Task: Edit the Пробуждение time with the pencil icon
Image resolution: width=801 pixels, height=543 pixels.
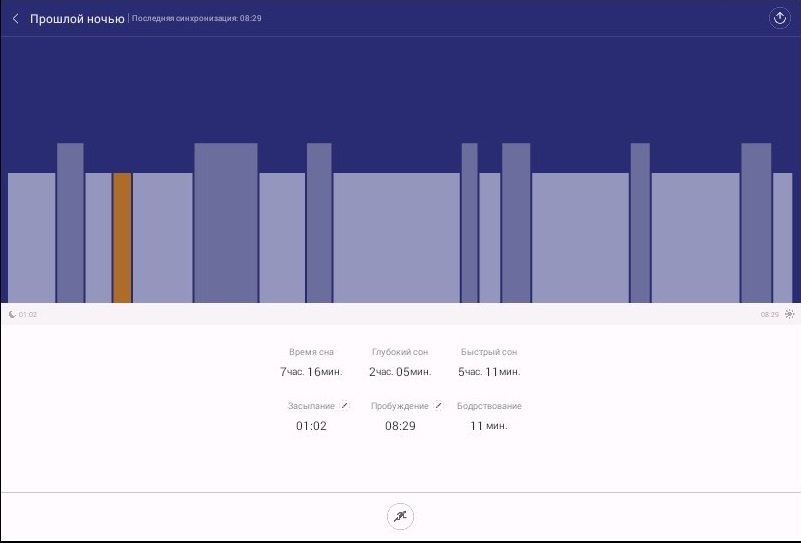Action: click(x=438, y=406)
